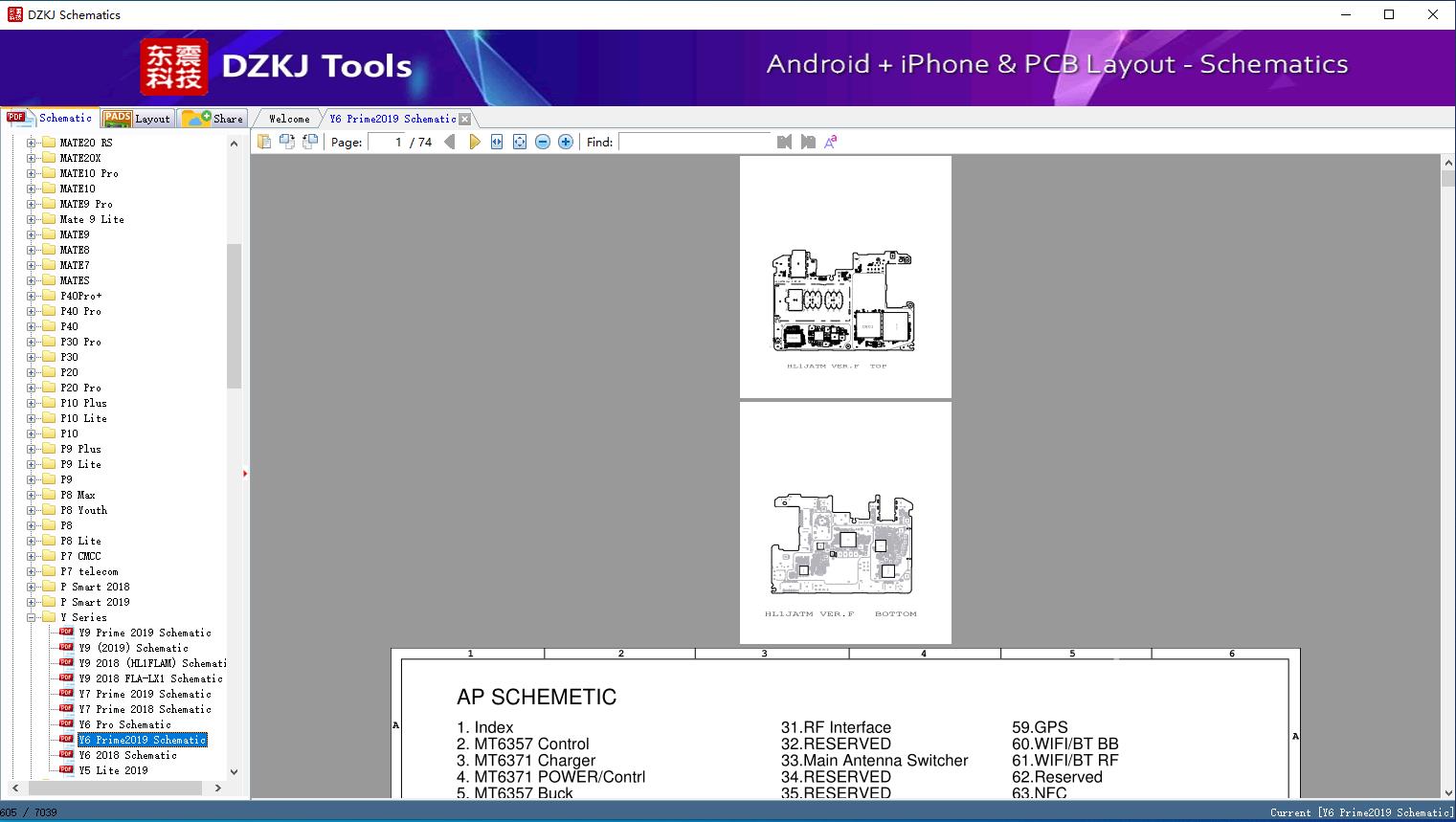Image resolution: width=1456 pixels, height=822 pixels.
Task: Expand the P40 Pro folder
Action: click(x=32, y=311)
